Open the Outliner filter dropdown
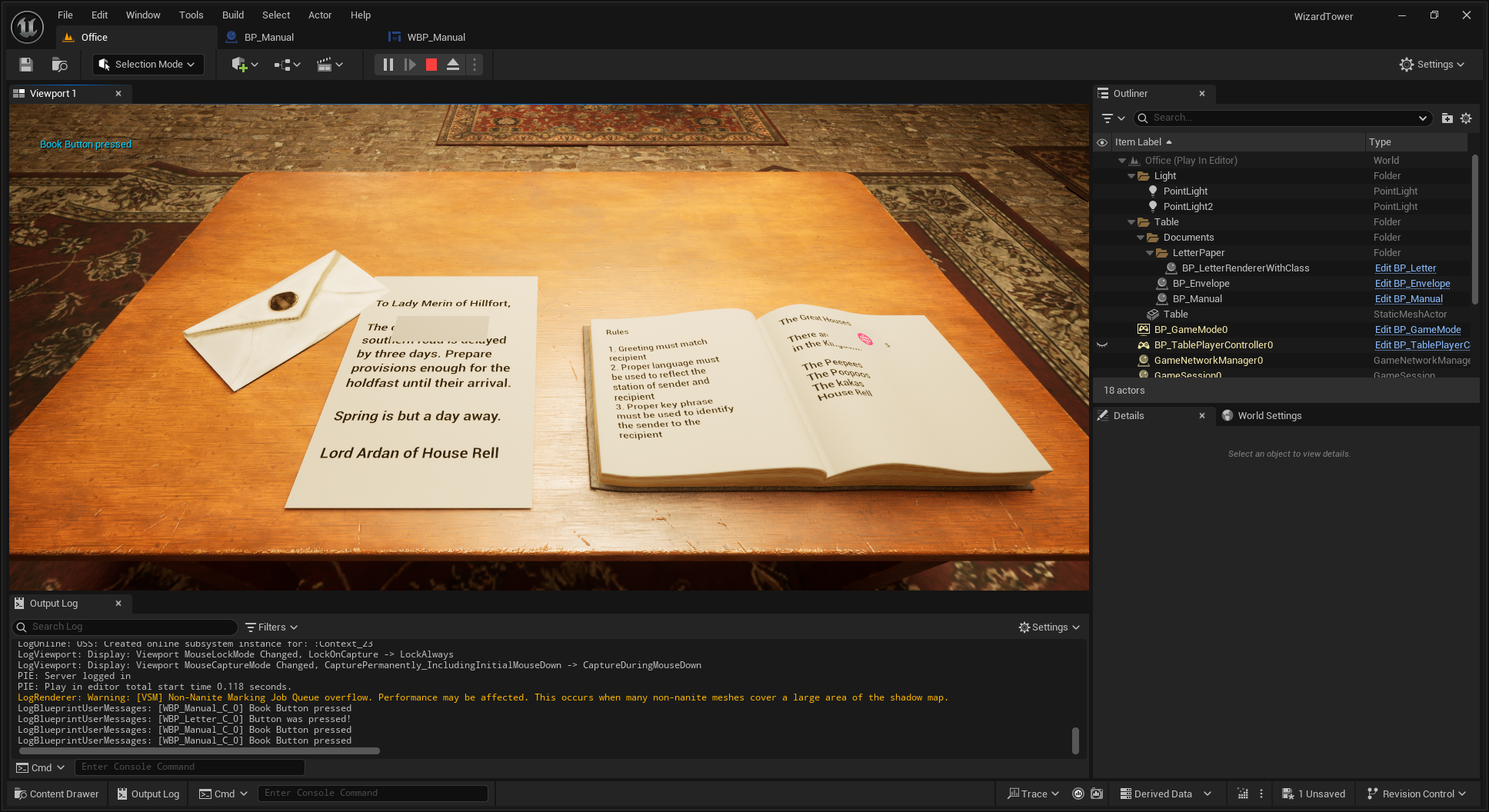Image resolution: width=1489 pixels, height=812 pixels. [1113, 118]
